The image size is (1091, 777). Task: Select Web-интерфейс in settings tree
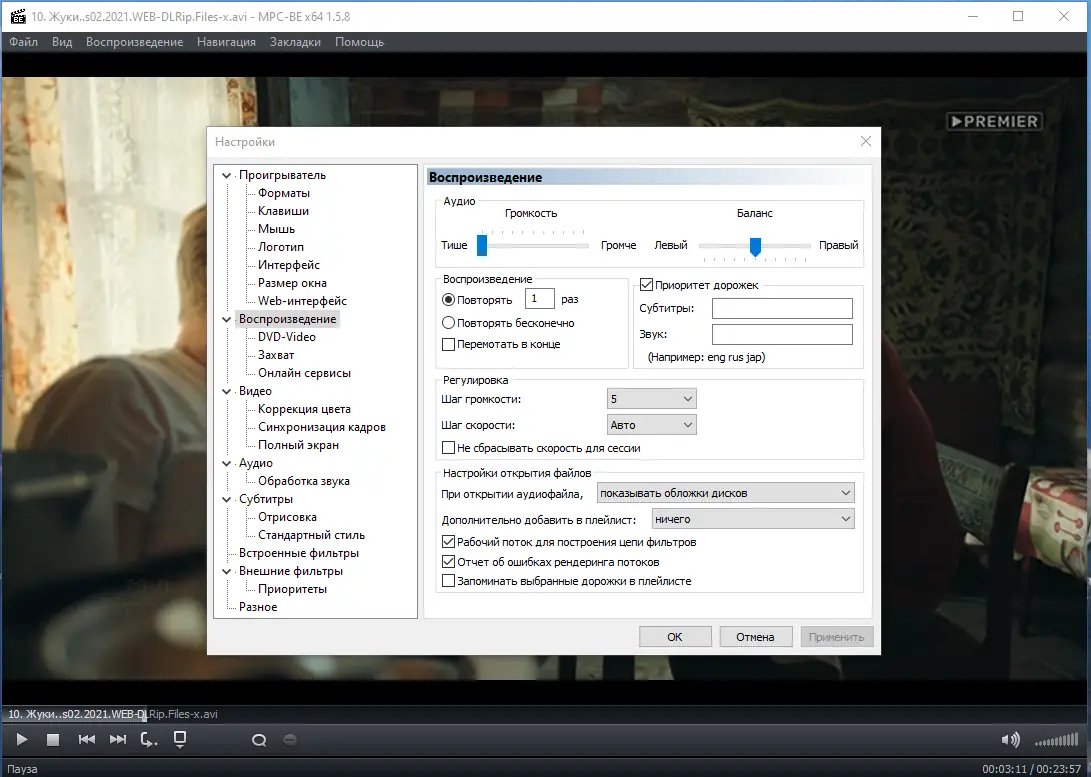click(302, 301)
